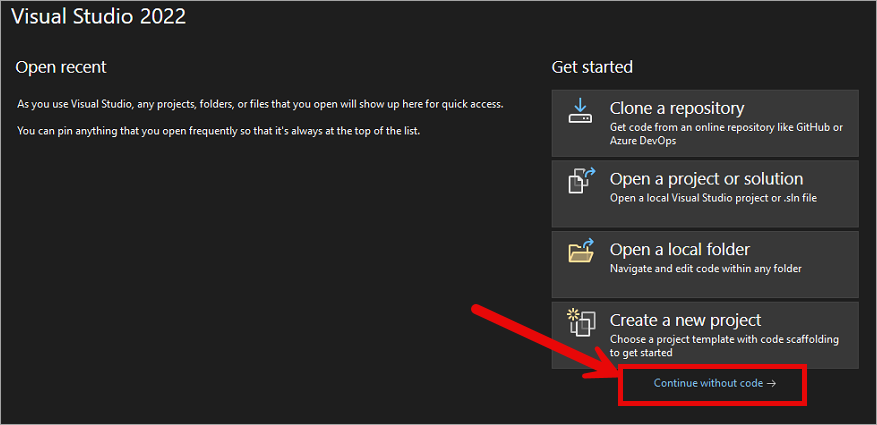Click the Open a project or solution icon
Viewport: 877px width, 425px height.
pyautogui.click(x=582, y=181)
